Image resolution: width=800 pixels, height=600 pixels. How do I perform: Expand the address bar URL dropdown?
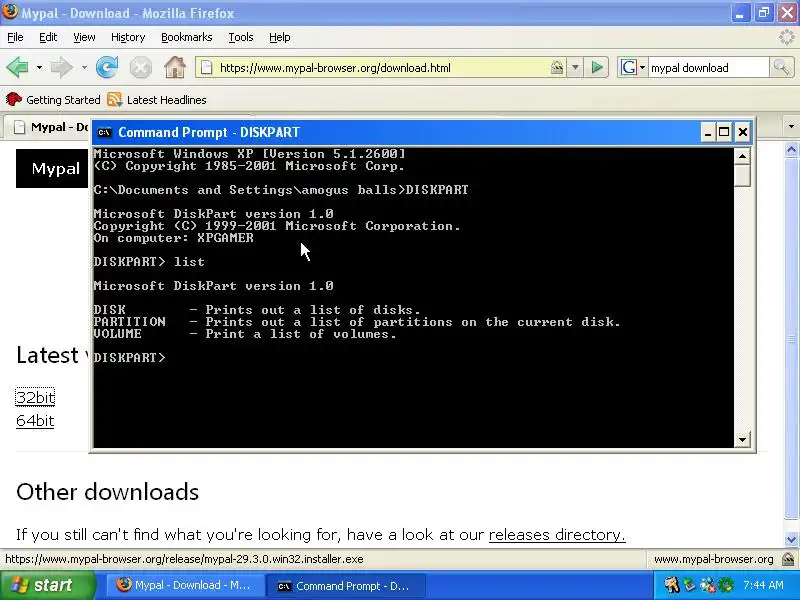click(x=575, y=67)
